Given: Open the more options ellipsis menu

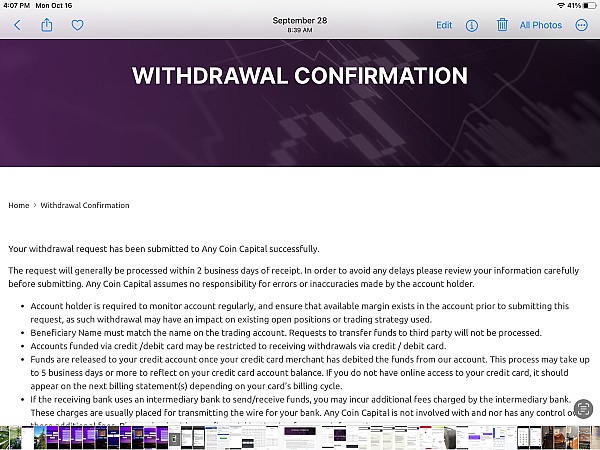Looking at the screenshot, I should click(581, 25).
